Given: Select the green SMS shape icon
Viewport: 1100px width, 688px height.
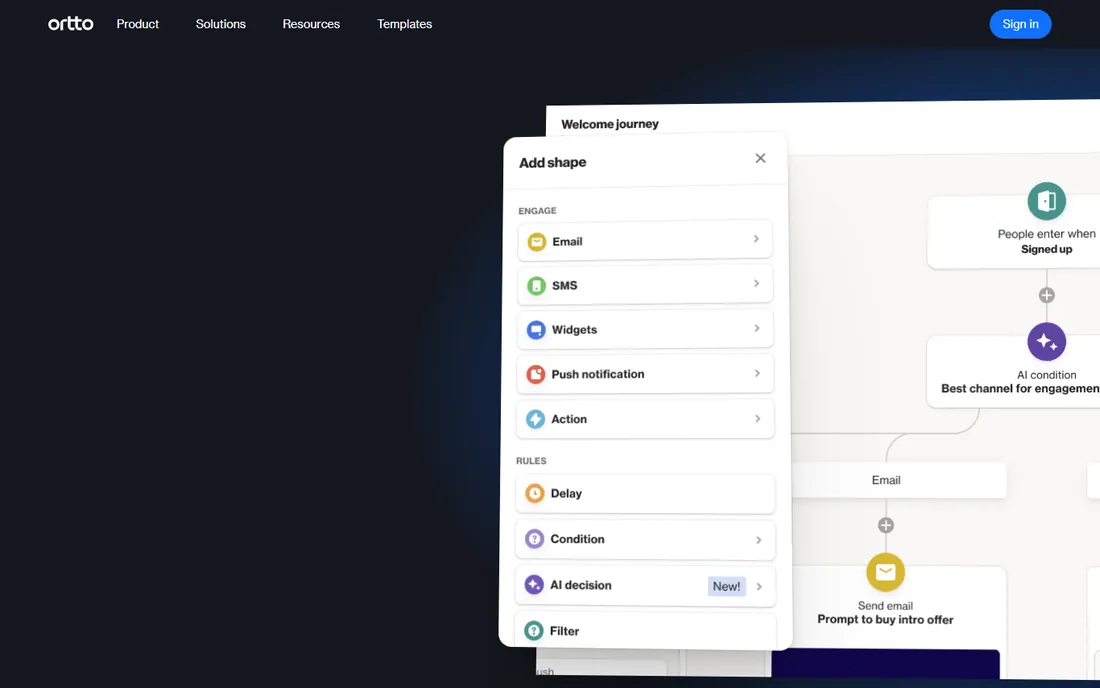Looking at the screenshot, I should (537, 286).
